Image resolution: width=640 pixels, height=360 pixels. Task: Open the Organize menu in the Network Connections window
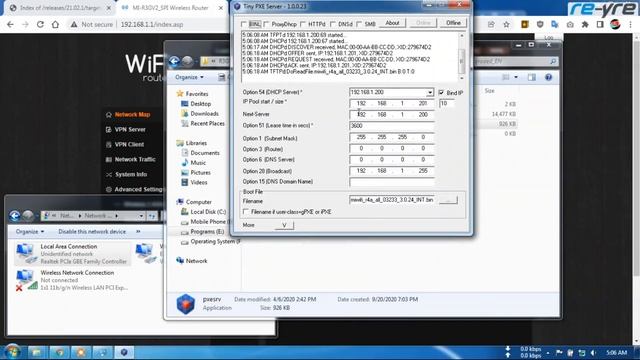(30, 231)
